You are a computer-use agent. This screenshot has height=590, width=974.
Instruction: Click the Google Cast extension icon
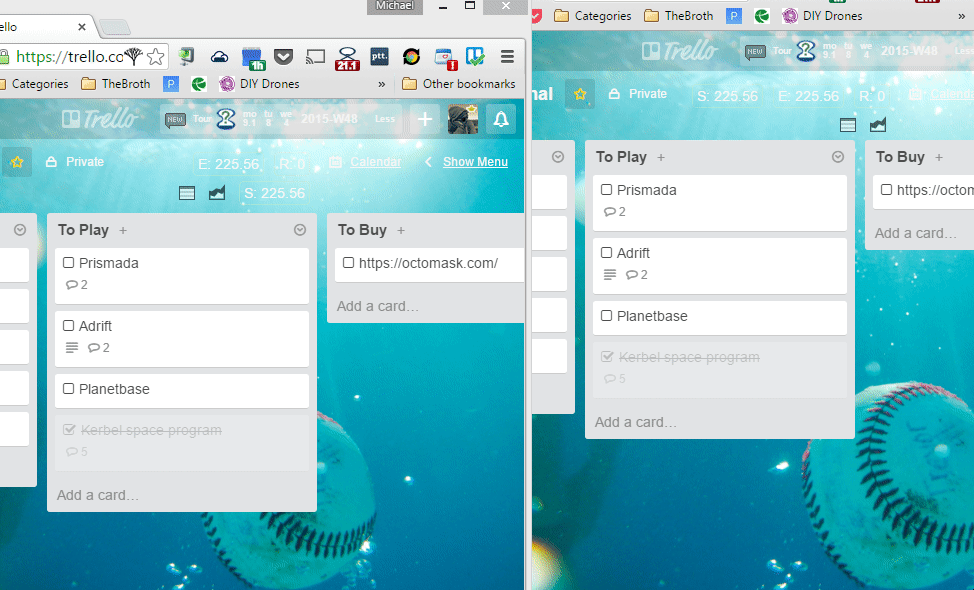316,57
